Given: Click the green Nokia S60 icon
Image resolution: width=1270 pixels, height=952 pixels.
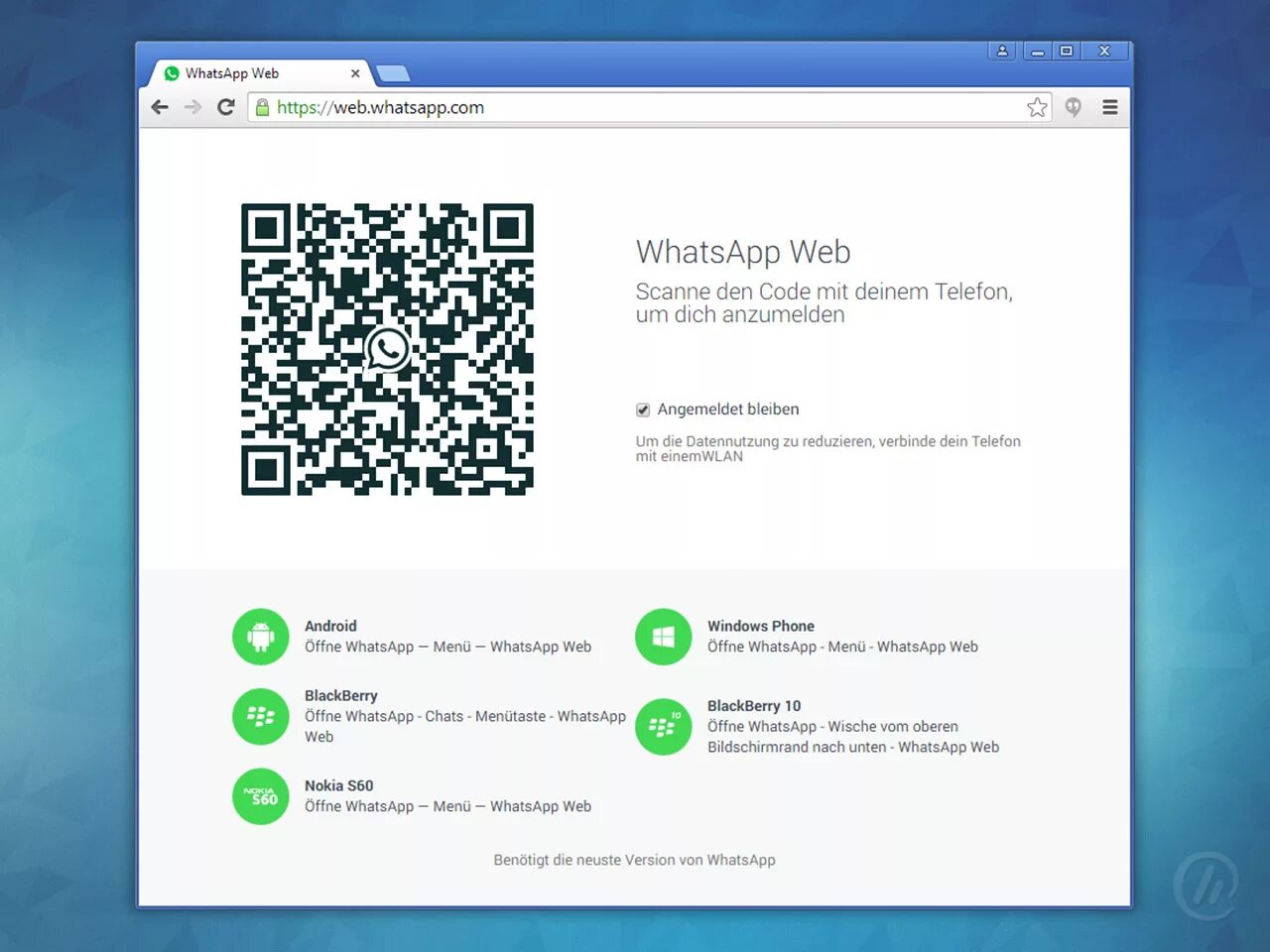Looking at the screenshot, I should (260, 796).
